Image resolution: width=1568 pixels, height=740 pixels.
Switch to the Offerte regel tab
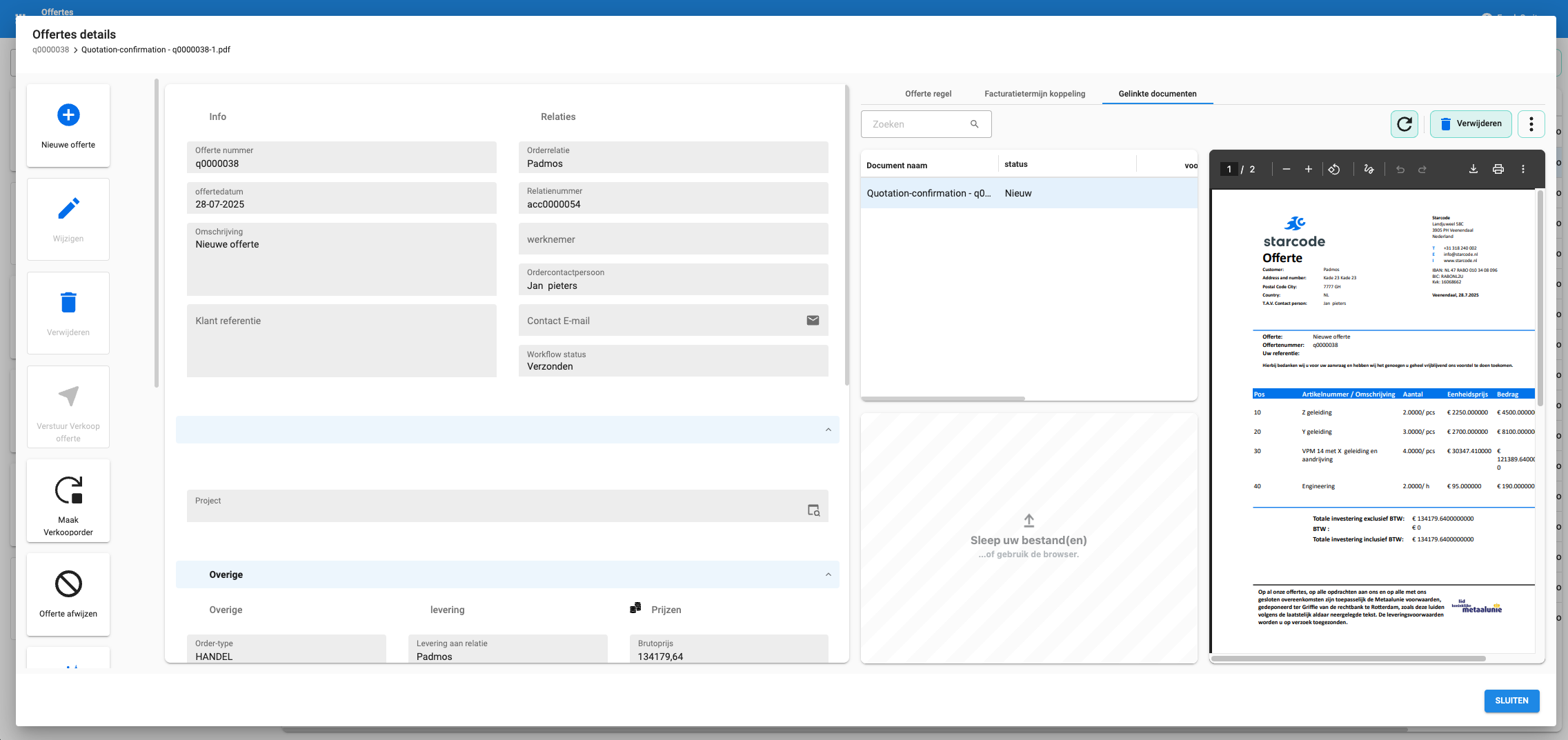(x=928, y=94)
